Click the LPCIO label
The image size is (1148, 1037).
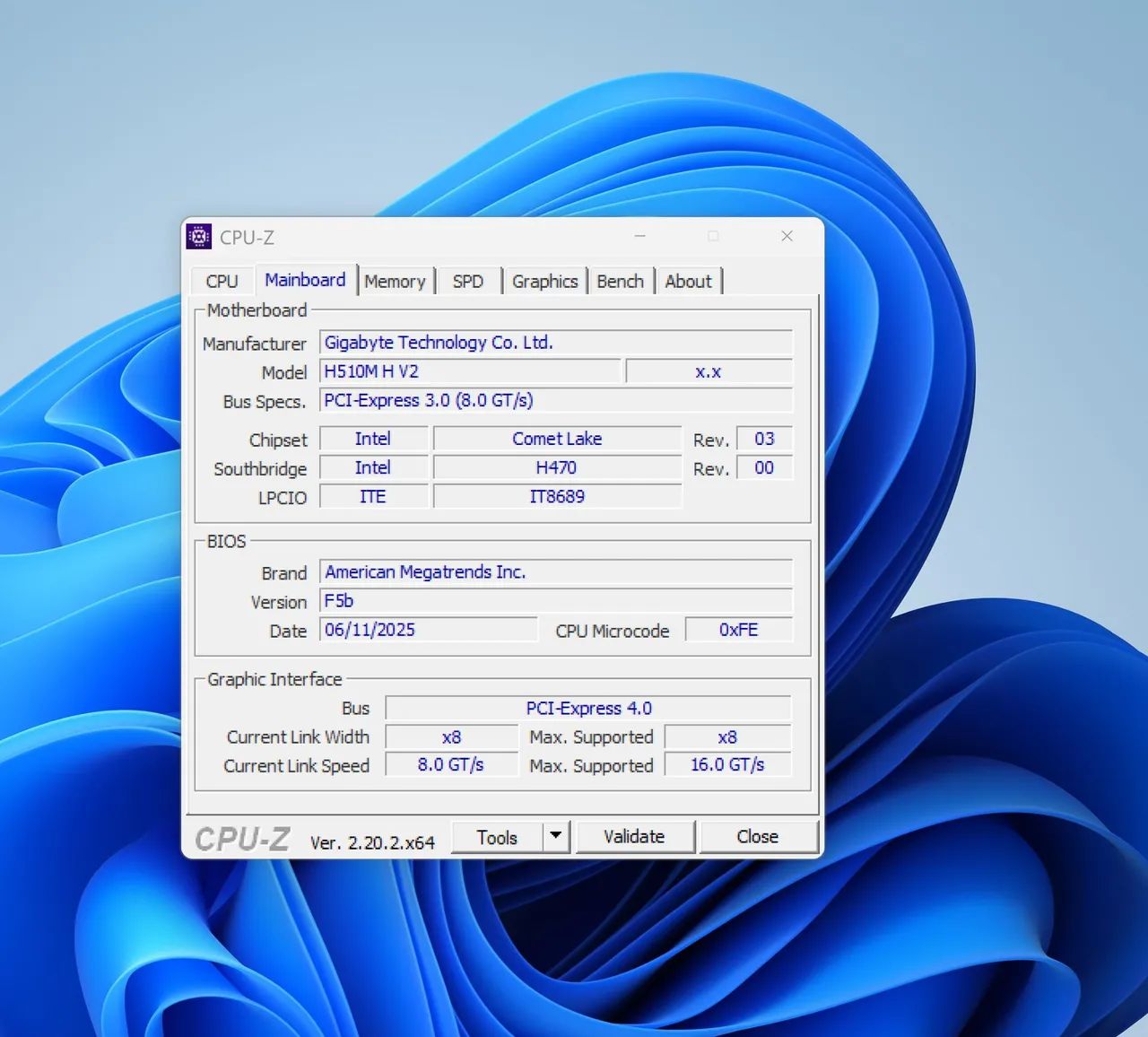283,498
